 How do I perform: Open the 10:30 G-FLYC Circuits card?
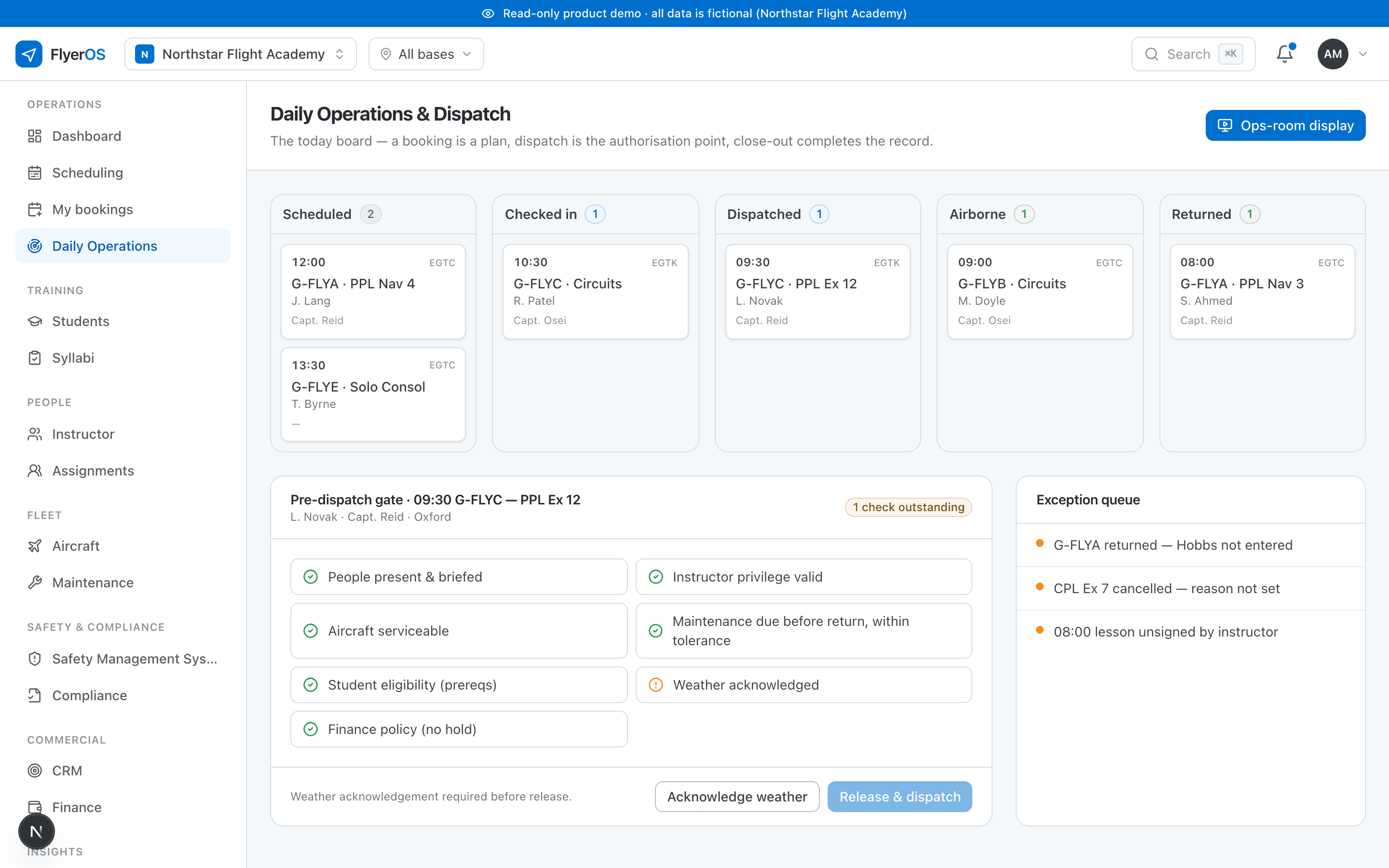tap(595, 292)
